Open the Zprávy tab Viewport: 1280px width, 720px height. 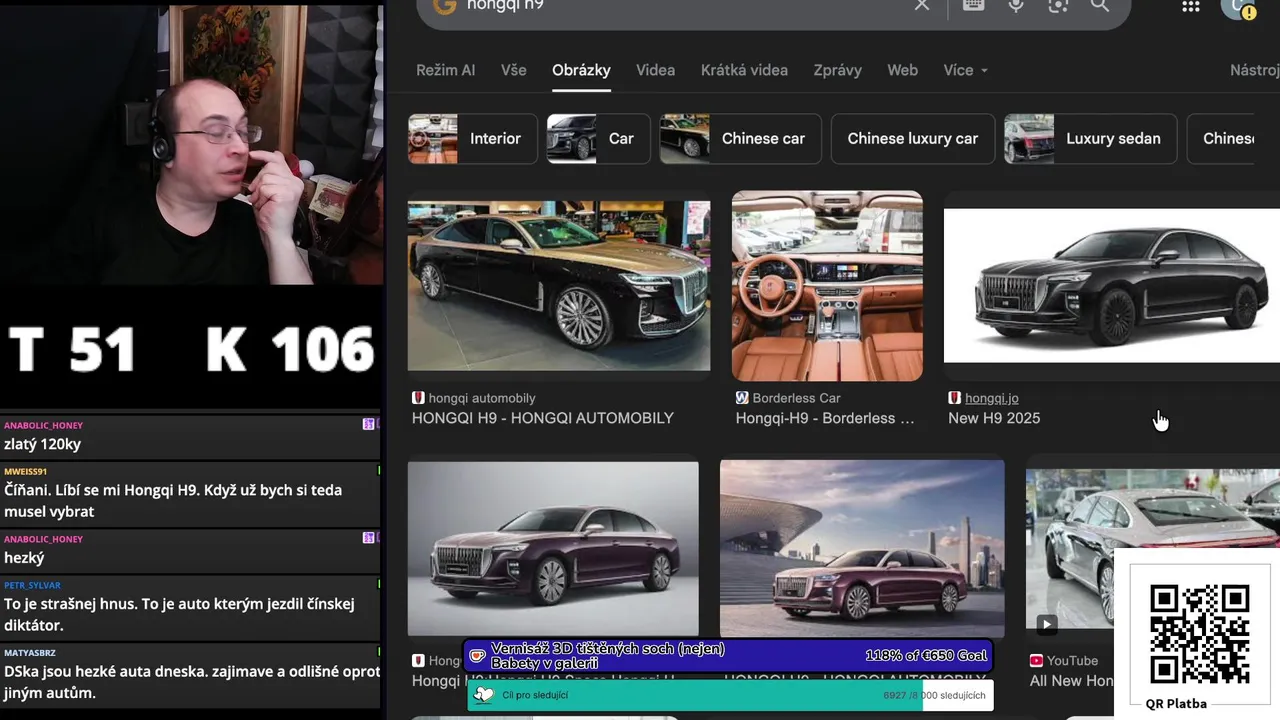[837, 70]
